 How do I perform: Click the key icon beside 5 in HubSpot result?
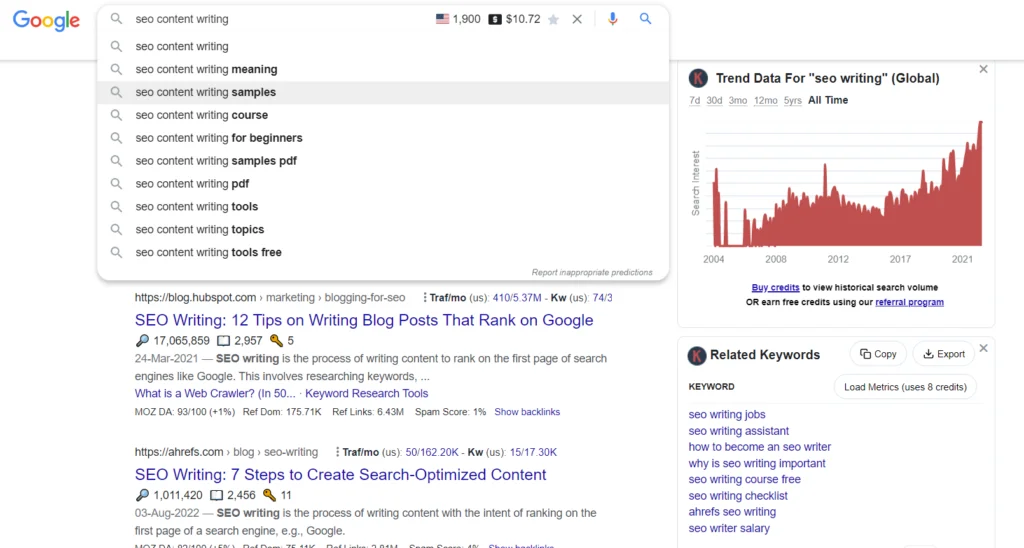point(276,340)
